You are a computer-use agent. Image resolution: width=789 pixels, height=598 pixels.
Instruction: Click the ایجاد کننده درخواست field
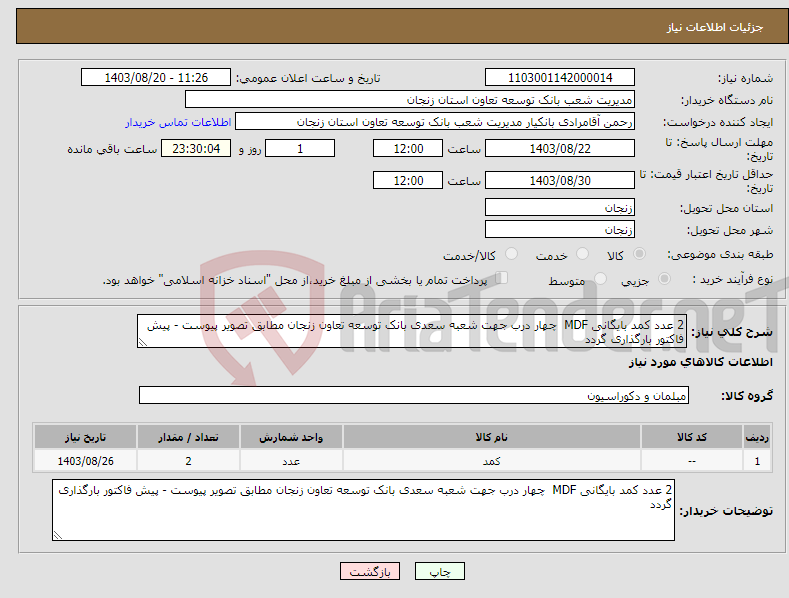[435, 122]
